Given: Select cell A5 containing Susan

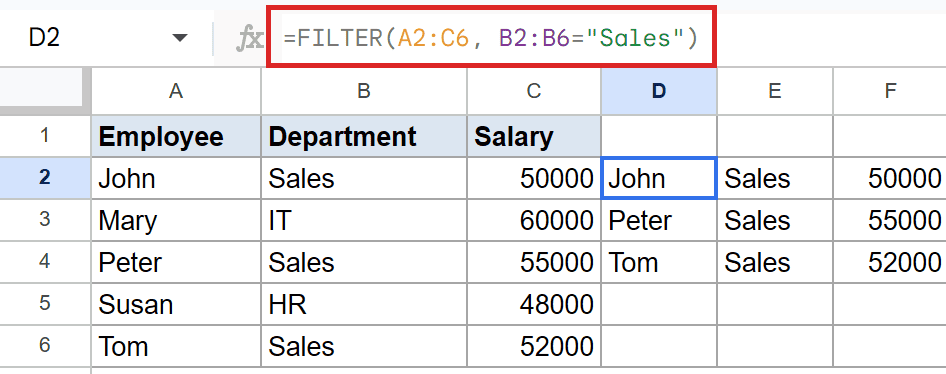Looking at the screenshot, I should 176,304.
